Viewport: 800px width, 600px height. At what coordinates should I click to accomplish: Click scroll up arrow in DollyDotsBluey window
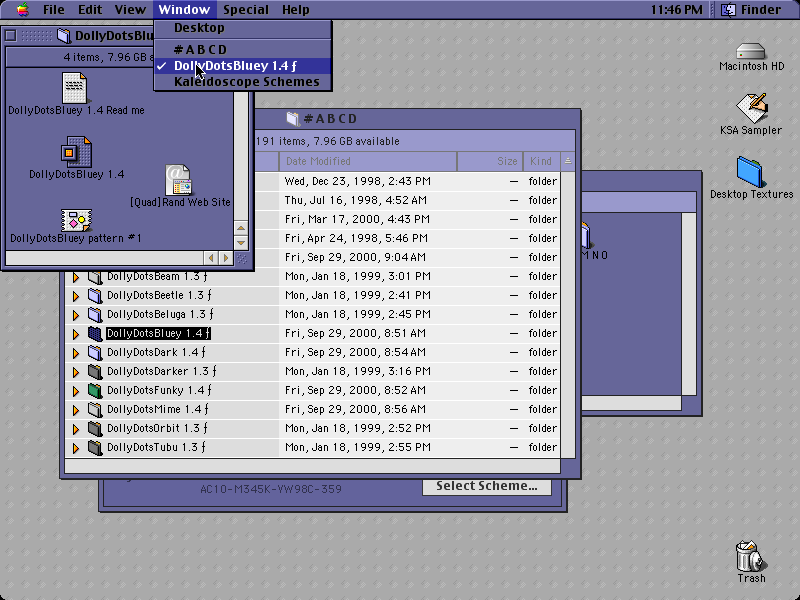click(241, 228)
